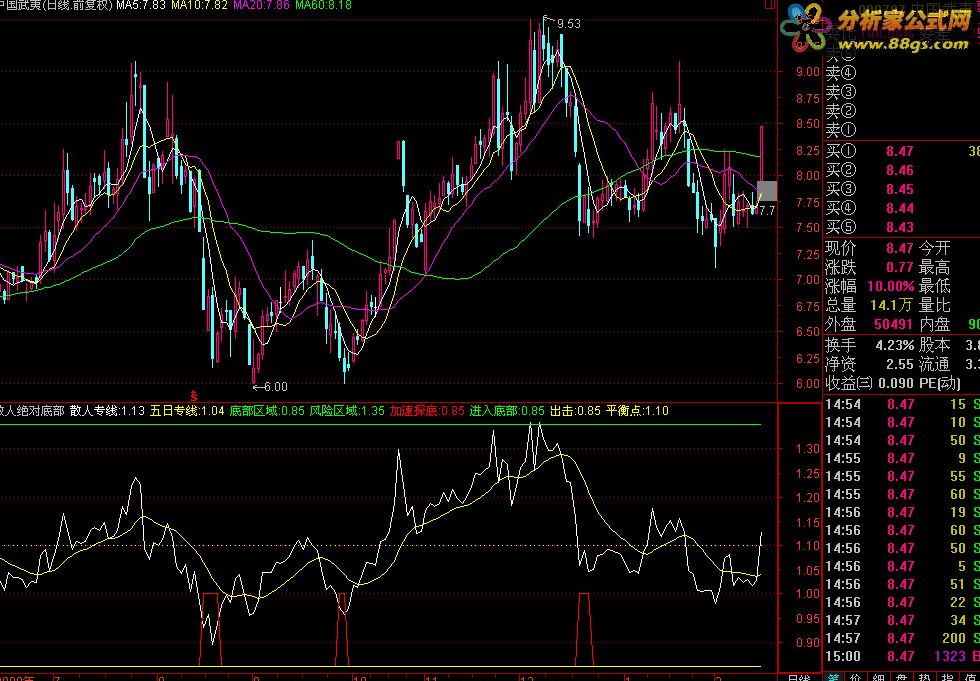The width and height of the screenshot is (980, 681).
Task: Open the 细 details tab
Action: pyautogui.click(x=879, y=677)
